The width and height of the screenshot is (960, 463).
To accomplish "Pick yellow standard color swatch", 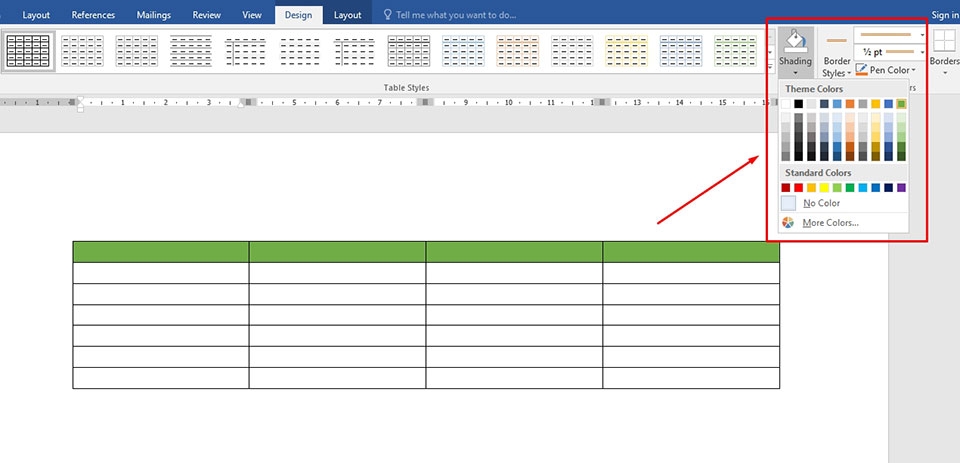I will [824, 188].
